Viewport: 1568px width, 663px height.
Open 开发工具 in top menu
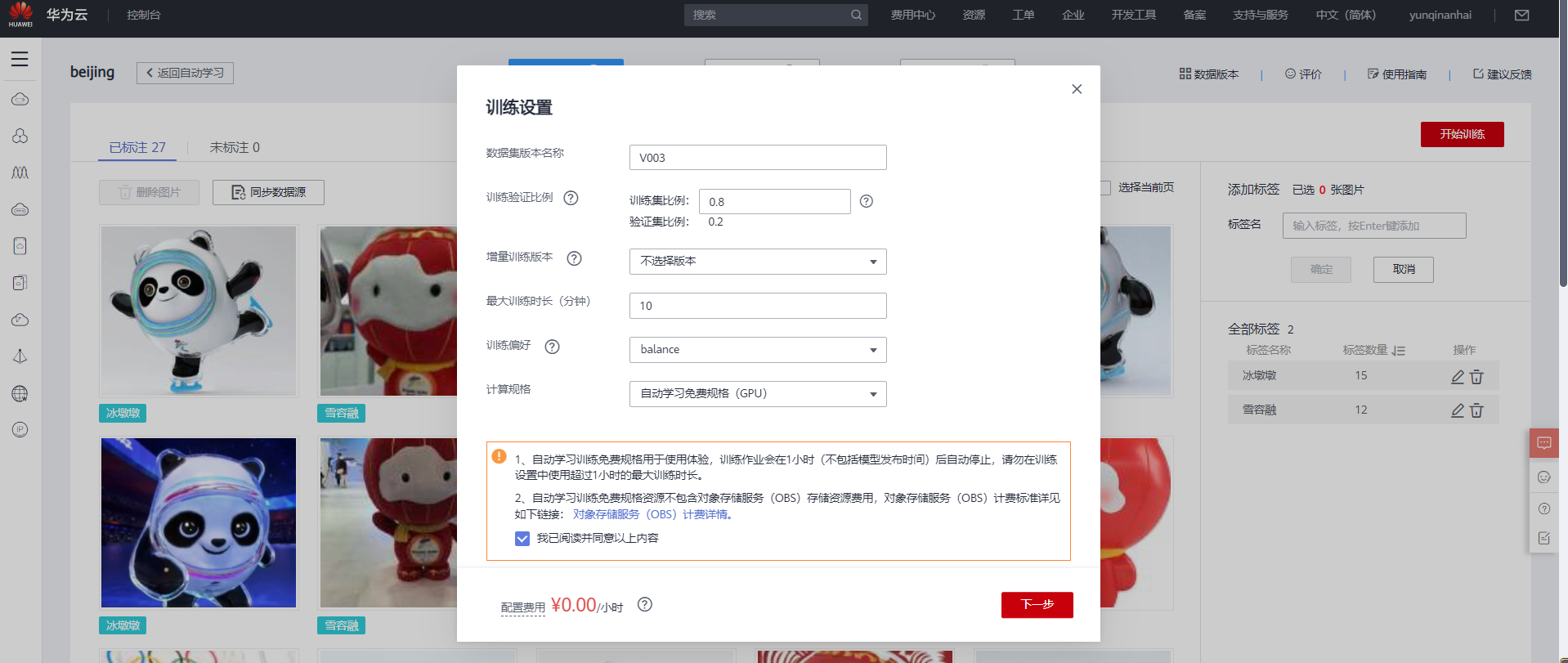[1133, 15]
